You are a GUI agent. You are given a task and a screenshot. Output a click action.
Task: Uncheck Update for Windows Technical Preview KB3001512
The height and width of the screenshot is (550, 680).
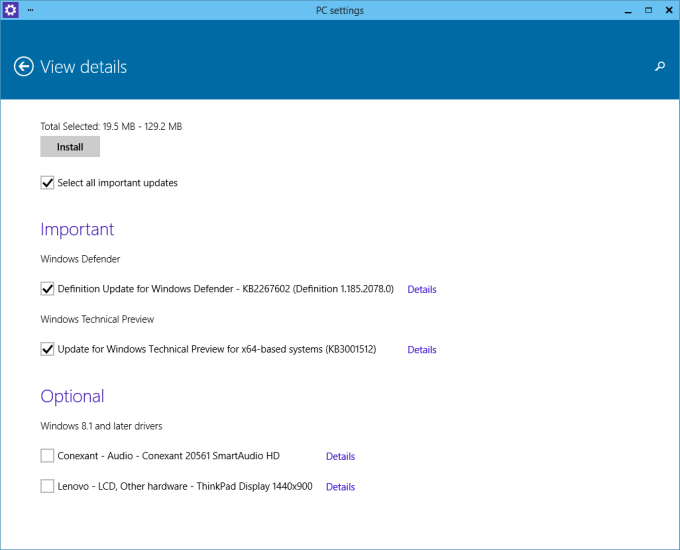click(47, 349)
